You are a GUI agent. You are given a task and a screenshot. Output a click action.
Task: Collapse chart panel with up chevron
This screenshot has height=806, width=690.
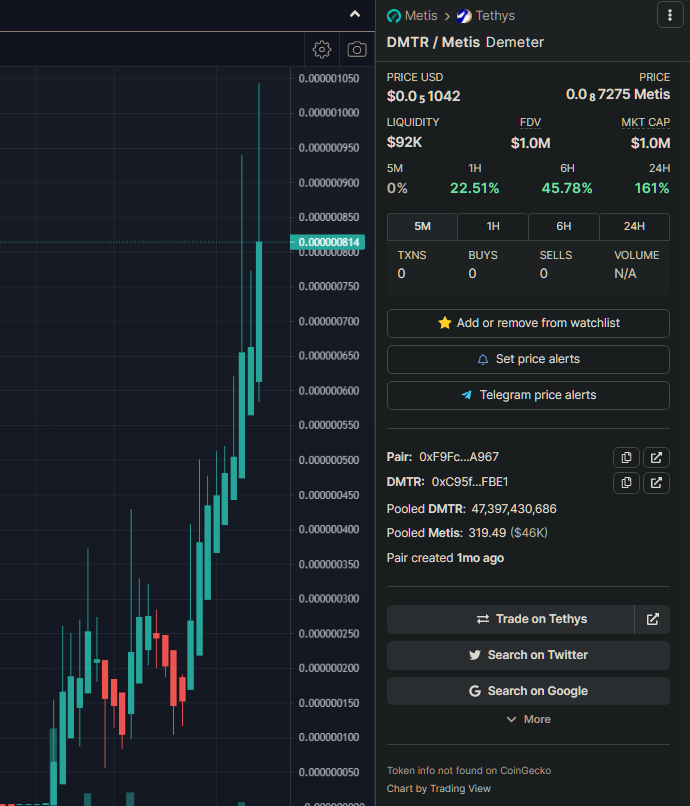click(355, 14)
